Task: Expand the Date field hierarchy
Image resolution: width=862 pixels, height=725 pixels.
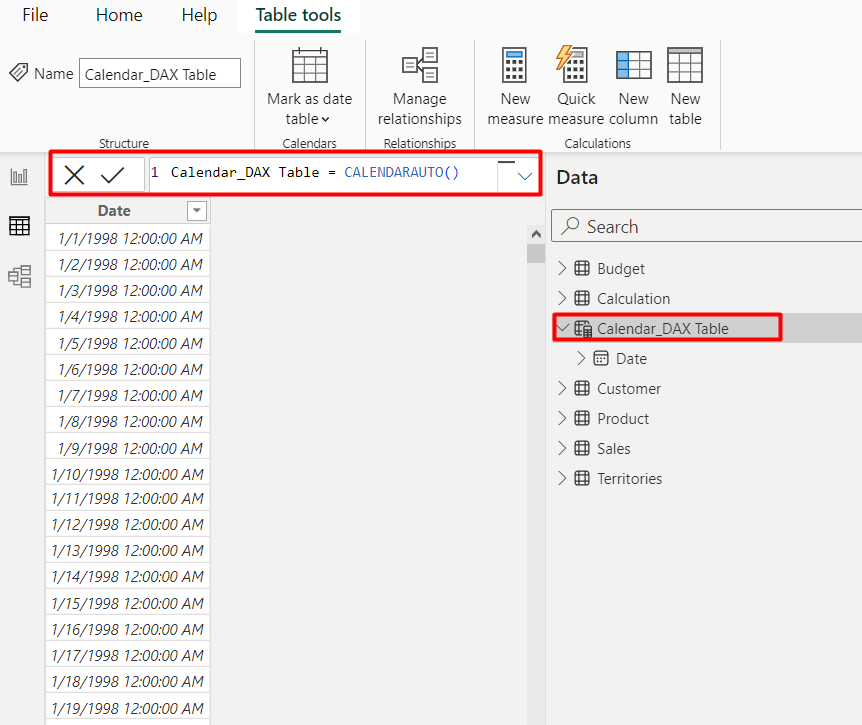Action: (x=581, y=358)
